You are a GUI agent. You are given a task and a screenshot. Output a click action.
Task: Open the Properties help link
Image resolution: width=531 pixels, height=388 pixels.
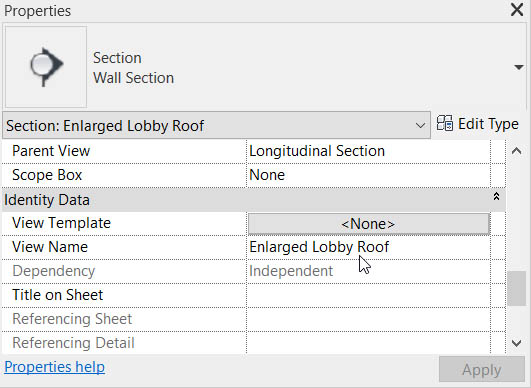pyautogui.click(x=55, y=367)
